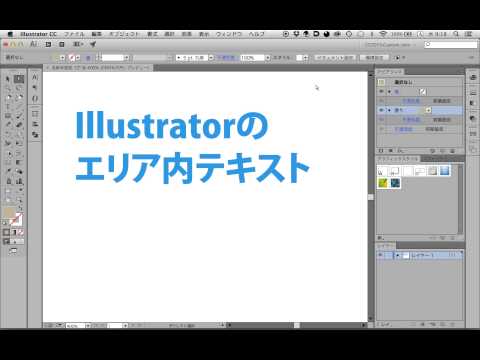Click zoom level field in status bar

75,325
